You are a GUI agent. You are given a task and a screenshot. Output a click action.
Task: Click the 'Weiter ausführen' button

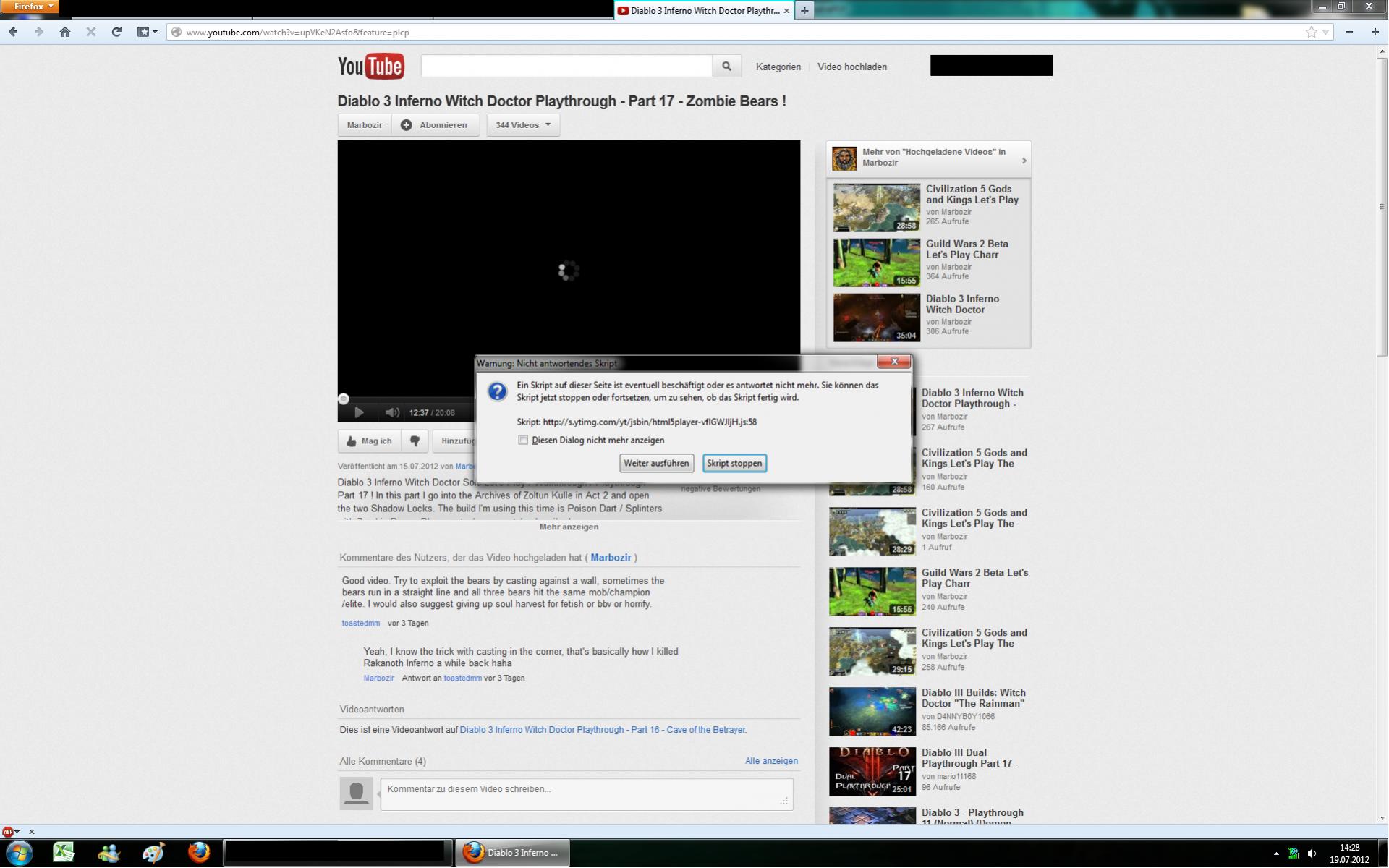(x=656, y=463)
